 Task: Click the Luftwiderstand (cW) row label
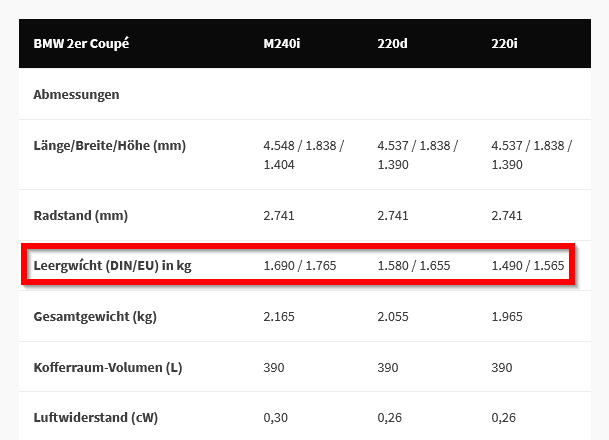click(x=95, y=418)
